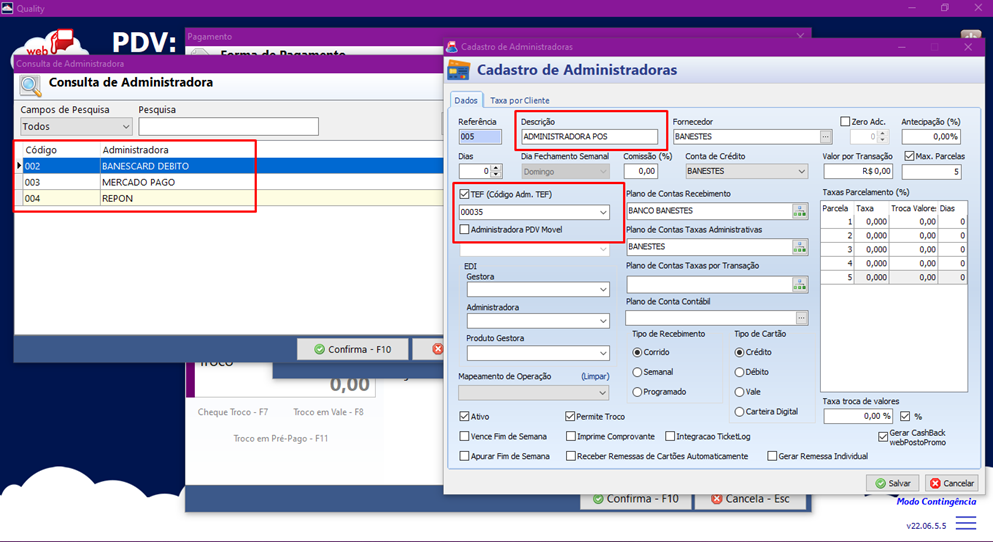This screenshot has width=993, height=542.
Task: Click the Plano de Contas Taxas Administrativas lookup icon
Action: click(800, 247)
